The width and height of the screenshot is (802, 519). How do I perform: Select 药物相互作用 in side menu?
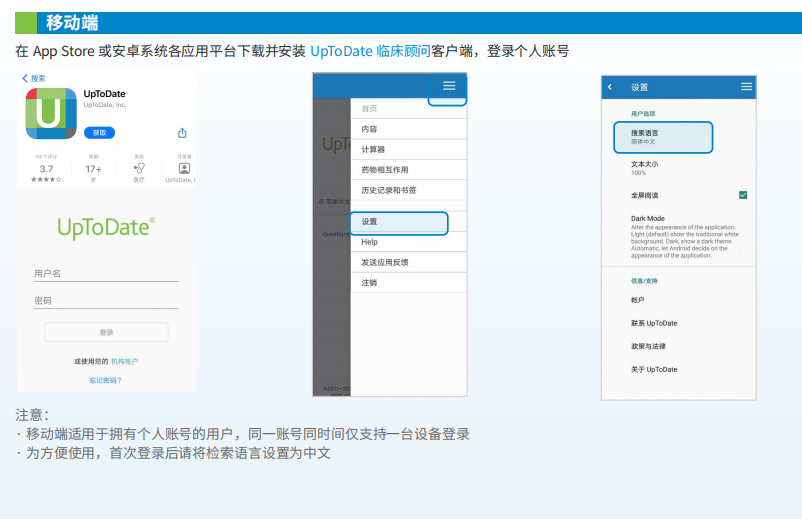click(409, 170)
